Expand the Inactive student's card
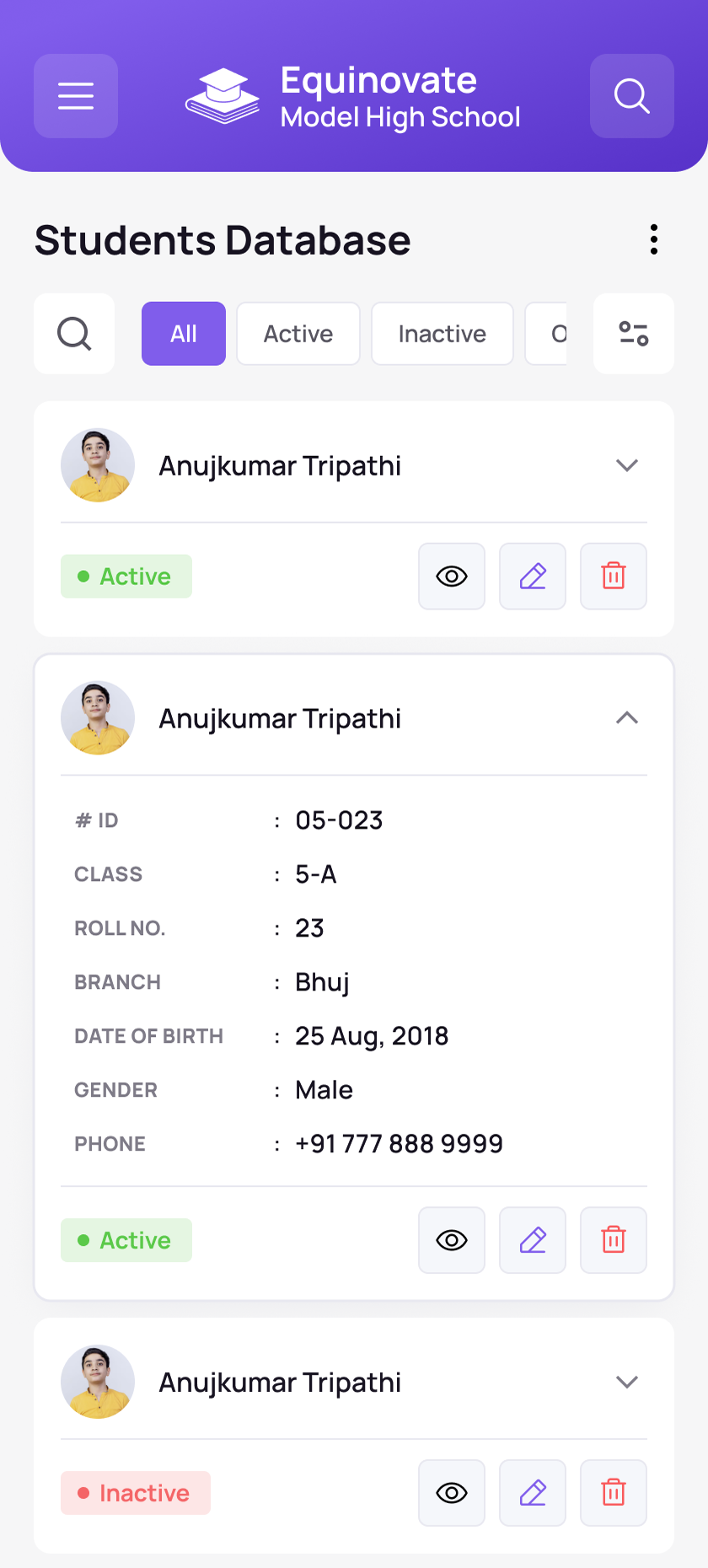Image resolution: width=708 pixels, height=1568 pixels. coord(627,1382)
